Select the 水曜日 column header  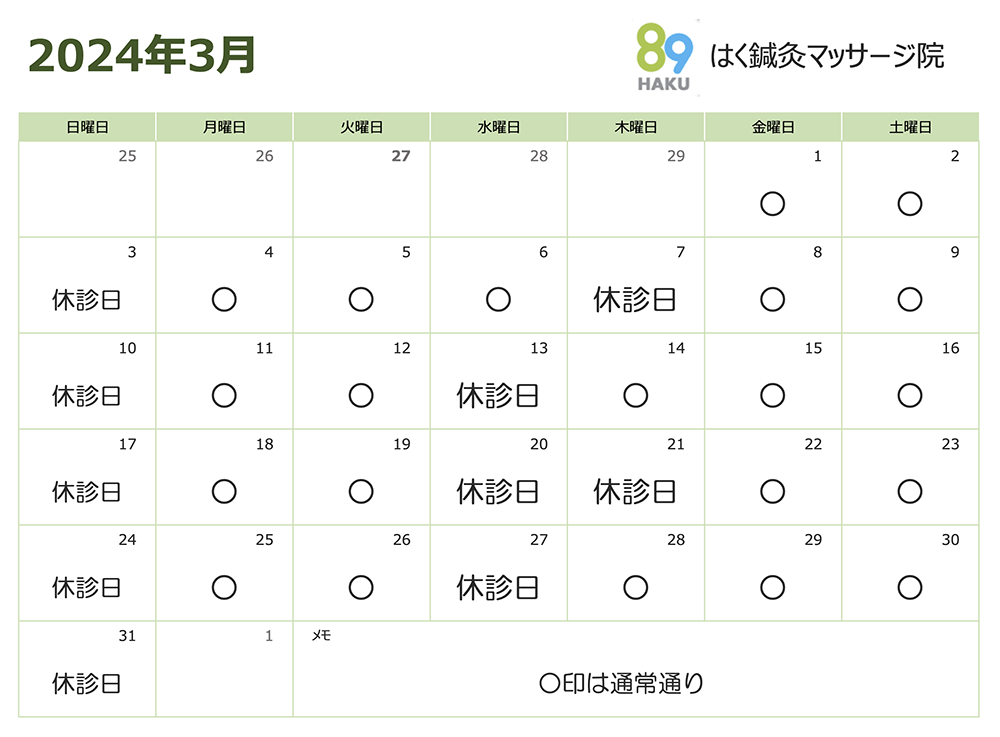[499, 127]
